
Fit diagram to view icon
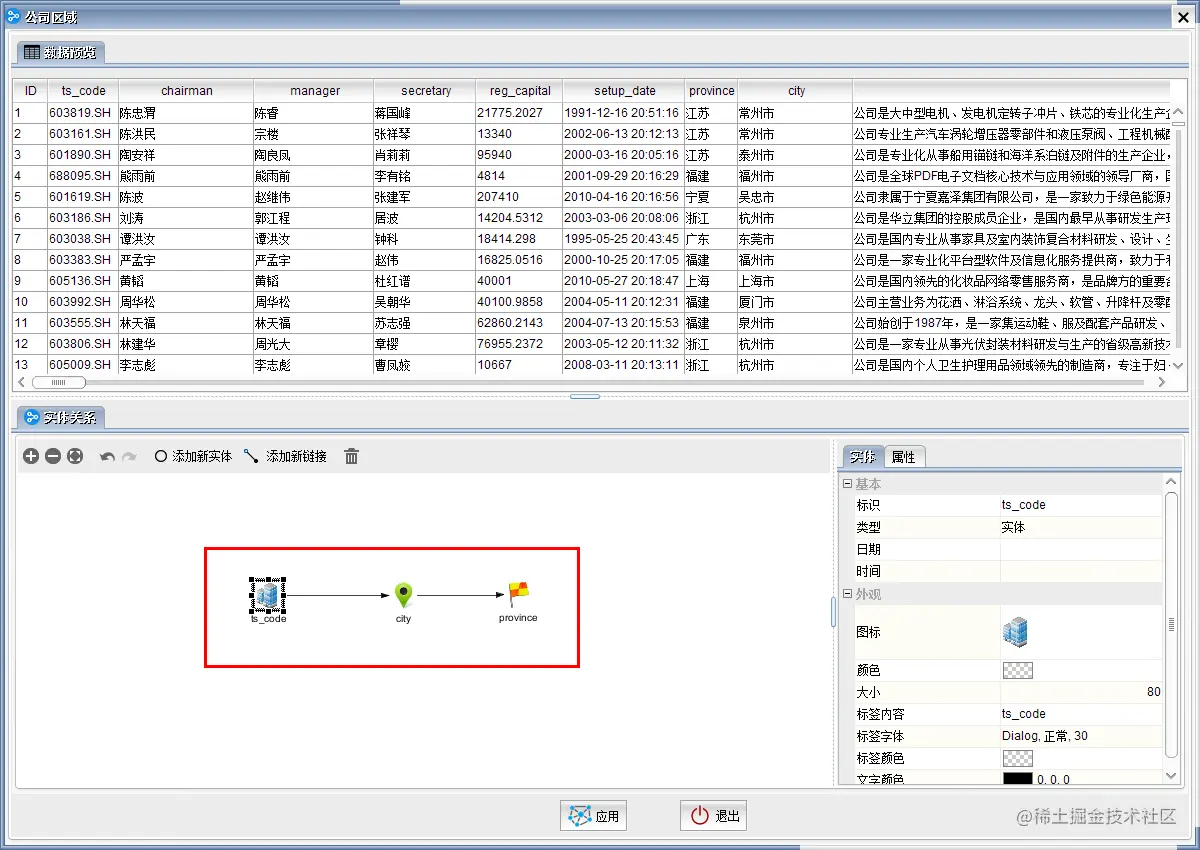click(x=75, y=456)
